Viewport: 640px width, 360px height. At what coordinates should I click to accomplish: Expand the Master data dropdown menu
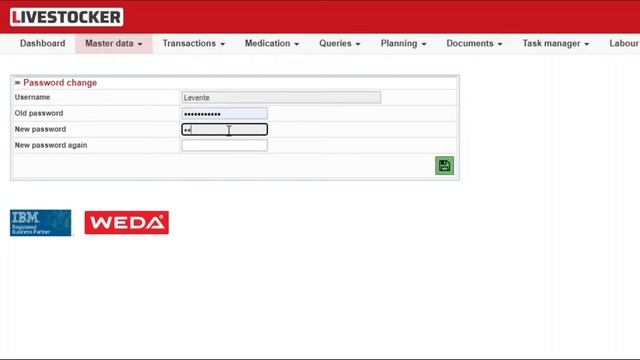(113, 43)
